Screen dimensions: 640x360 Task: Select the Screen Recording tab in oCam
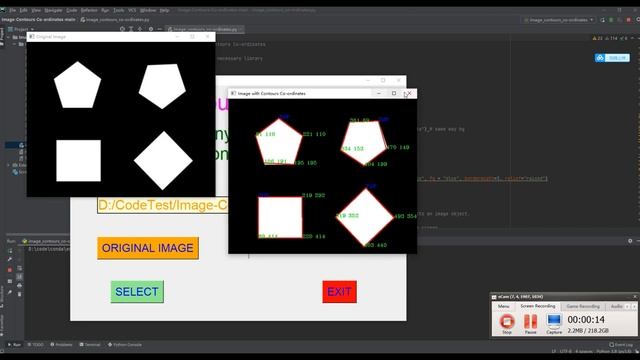point(538,306)
